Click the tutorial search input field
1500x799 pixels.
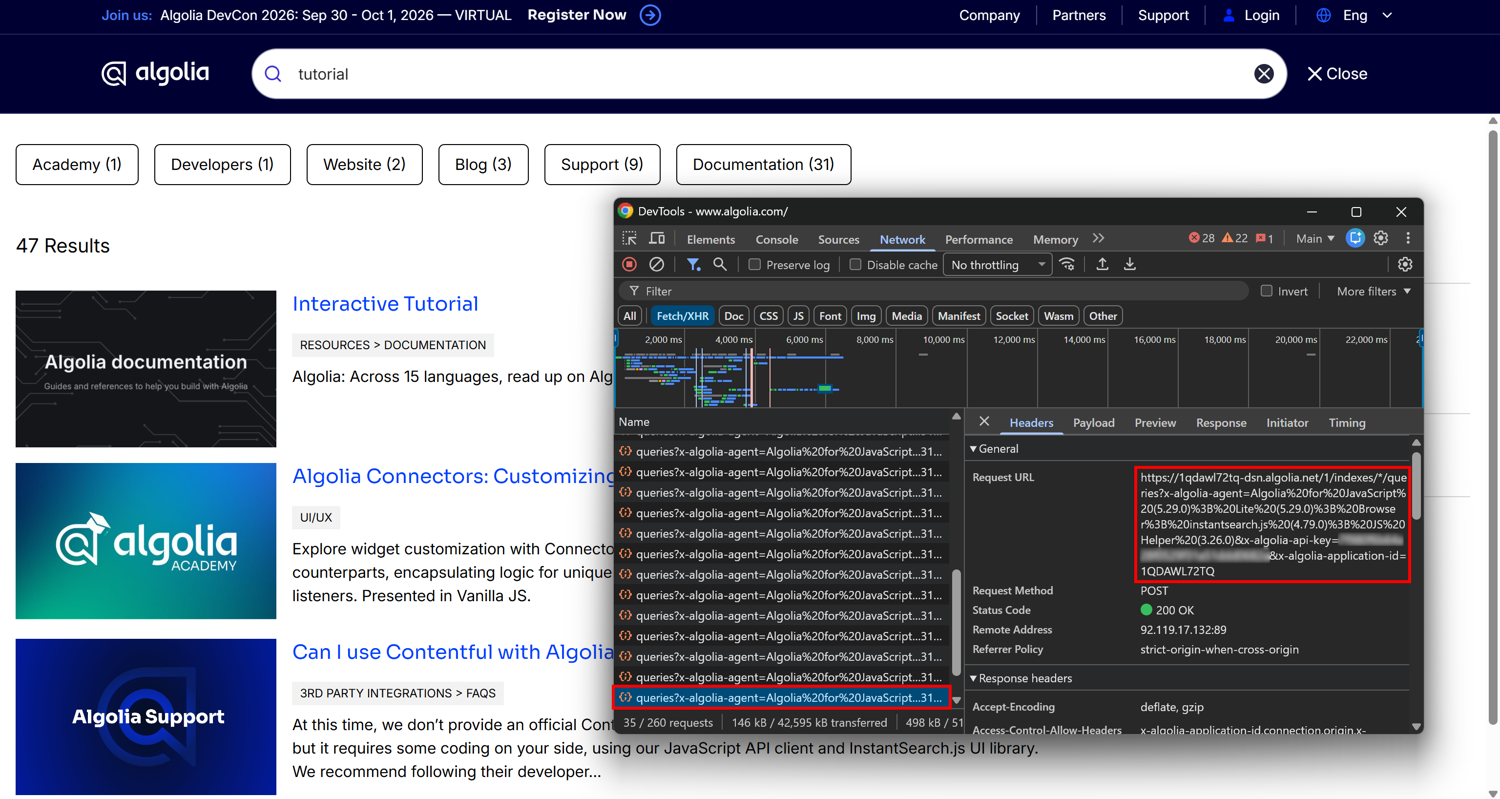(x=768, y=74)
